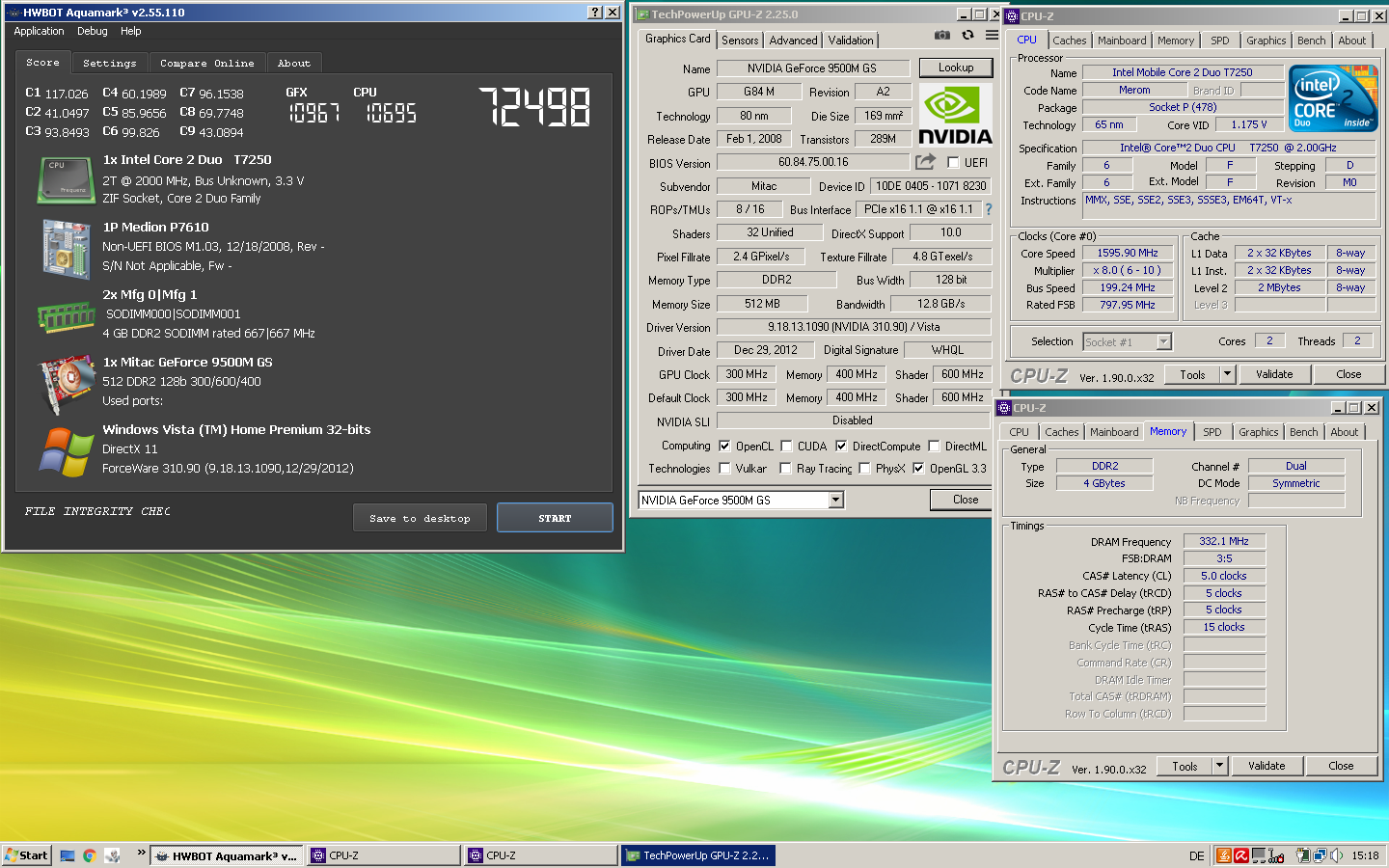
Task: Open the Avira antivirus tray icon
Action: [x=1241, y=855]
